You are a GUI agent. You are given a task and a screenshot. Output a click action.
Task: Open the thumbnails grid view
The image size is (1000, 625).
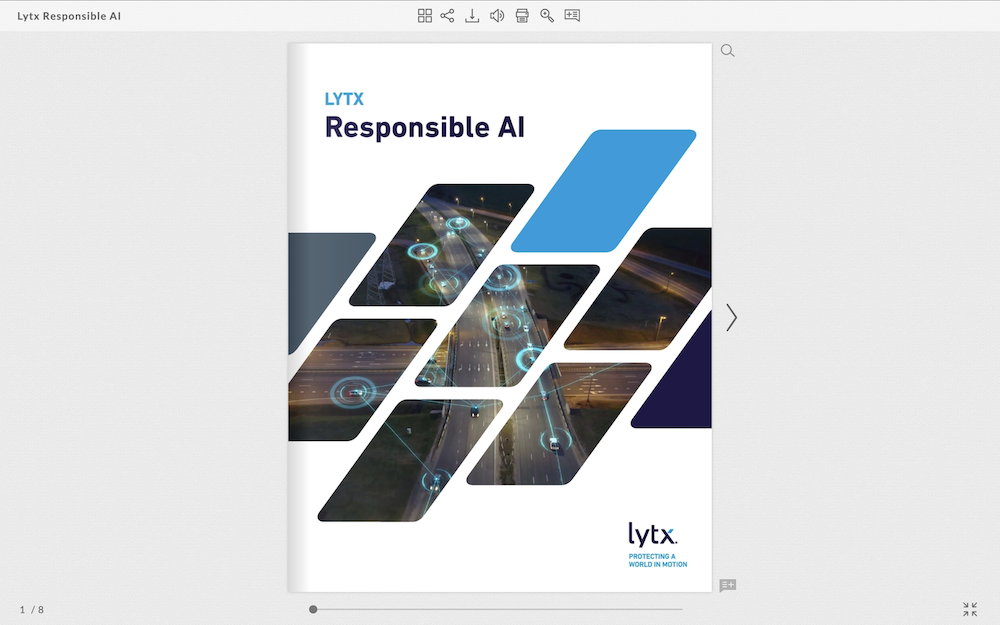click(425, 15)
